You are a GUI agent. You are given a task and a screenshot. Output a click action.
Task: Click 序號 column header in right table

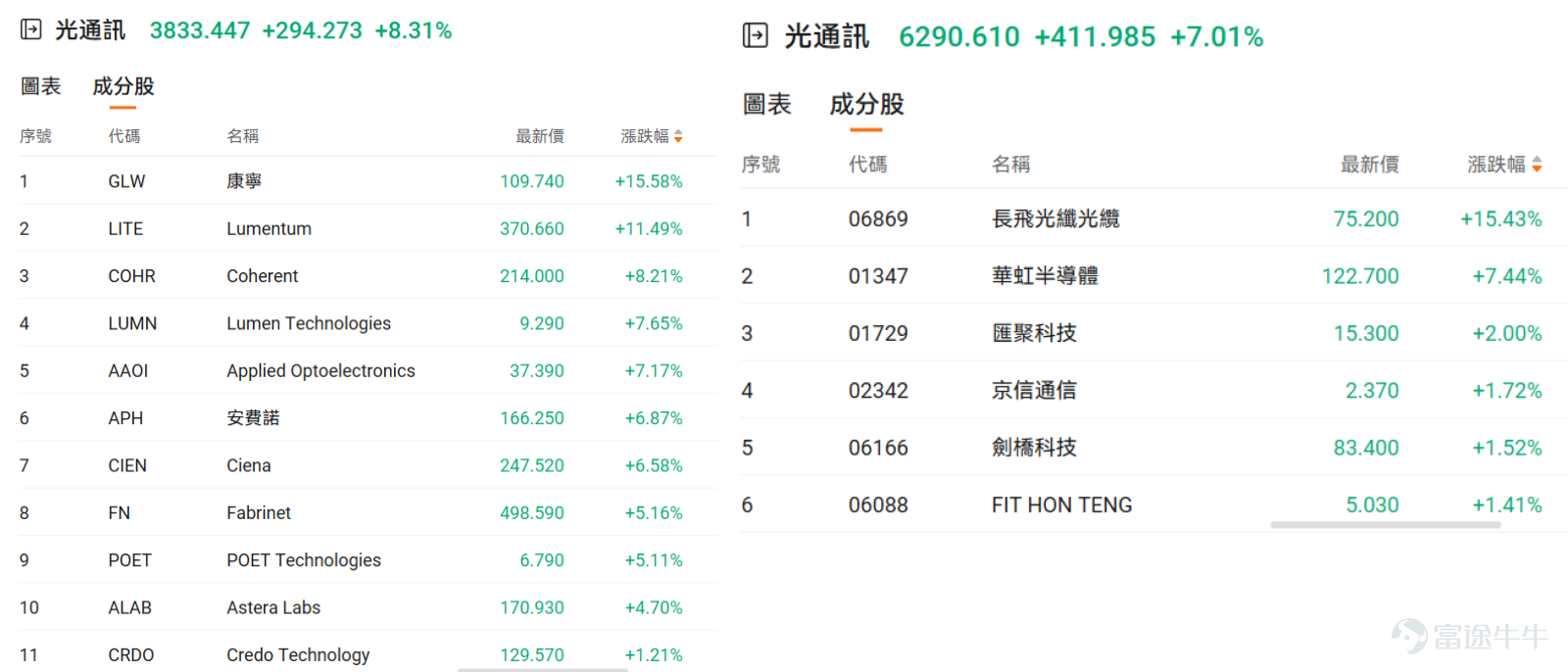click(x=761, y=165)
